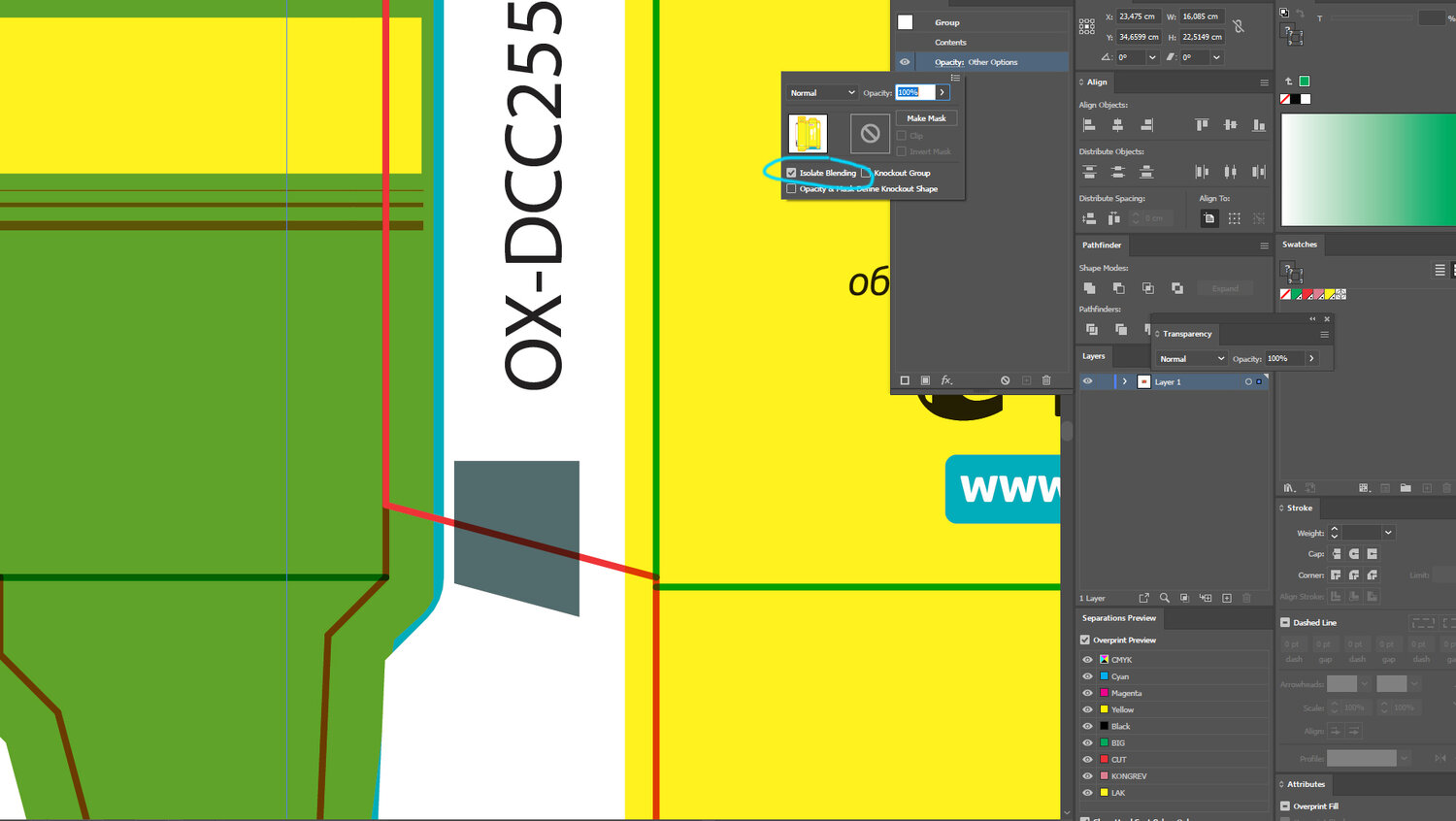Toggle Overprint Fill checkbox
The width and height of the screenshot is (1456, 821).
1285,806
